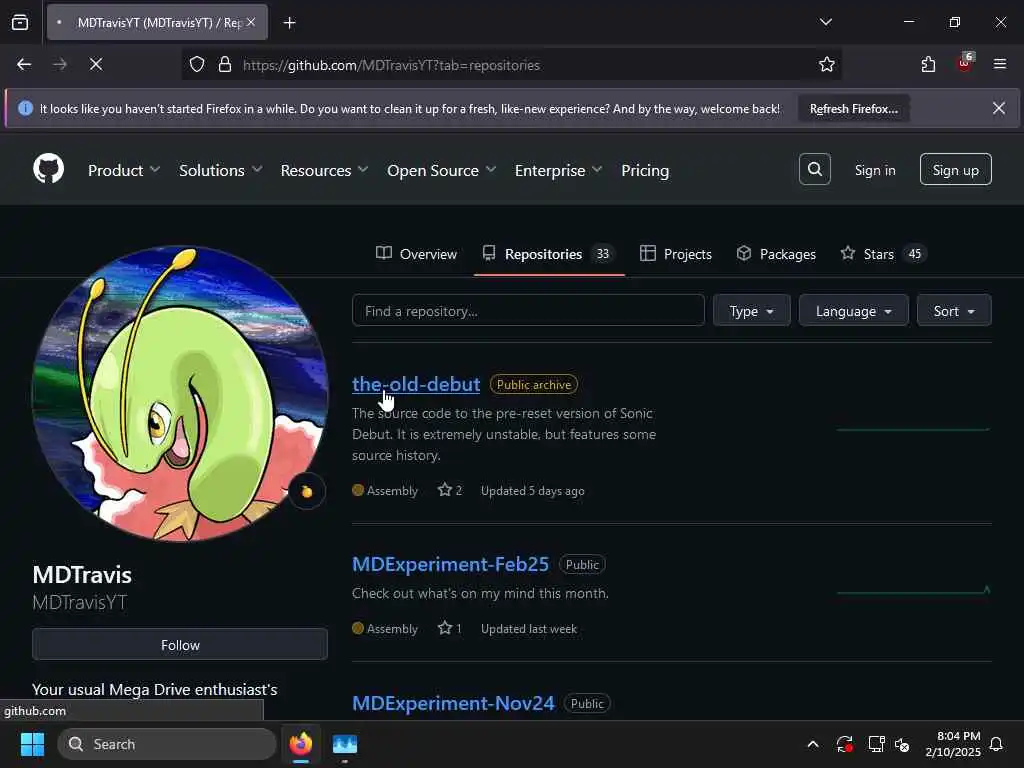Go back with the browser back arrow
This screenshot has height=768, width=1024.
24,64
